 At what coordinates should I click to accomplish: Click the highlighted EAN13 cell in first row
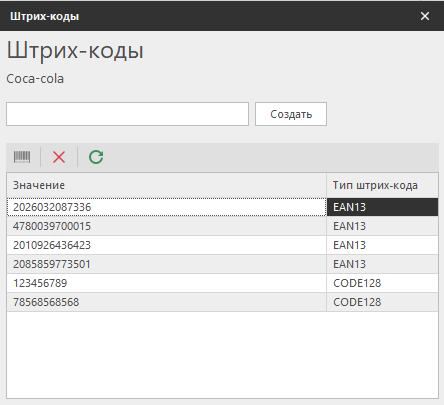coord(382,207)
